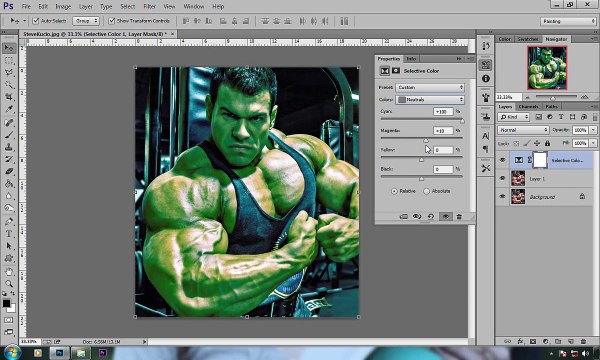Screen dimensions: 600x360
Task: Select the Move tool
Action: point(9,48)
